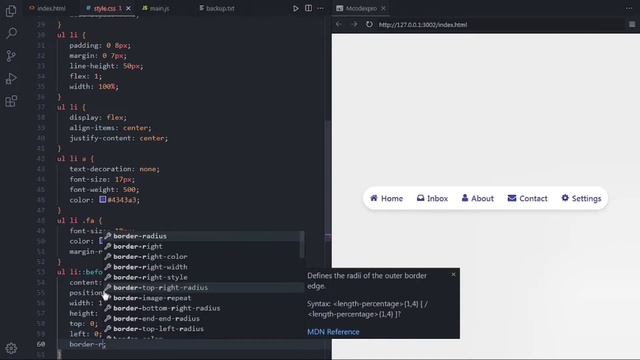Open editor more actions ellipsis
Viewport: 640px width, 360px height.
point(320,8)
